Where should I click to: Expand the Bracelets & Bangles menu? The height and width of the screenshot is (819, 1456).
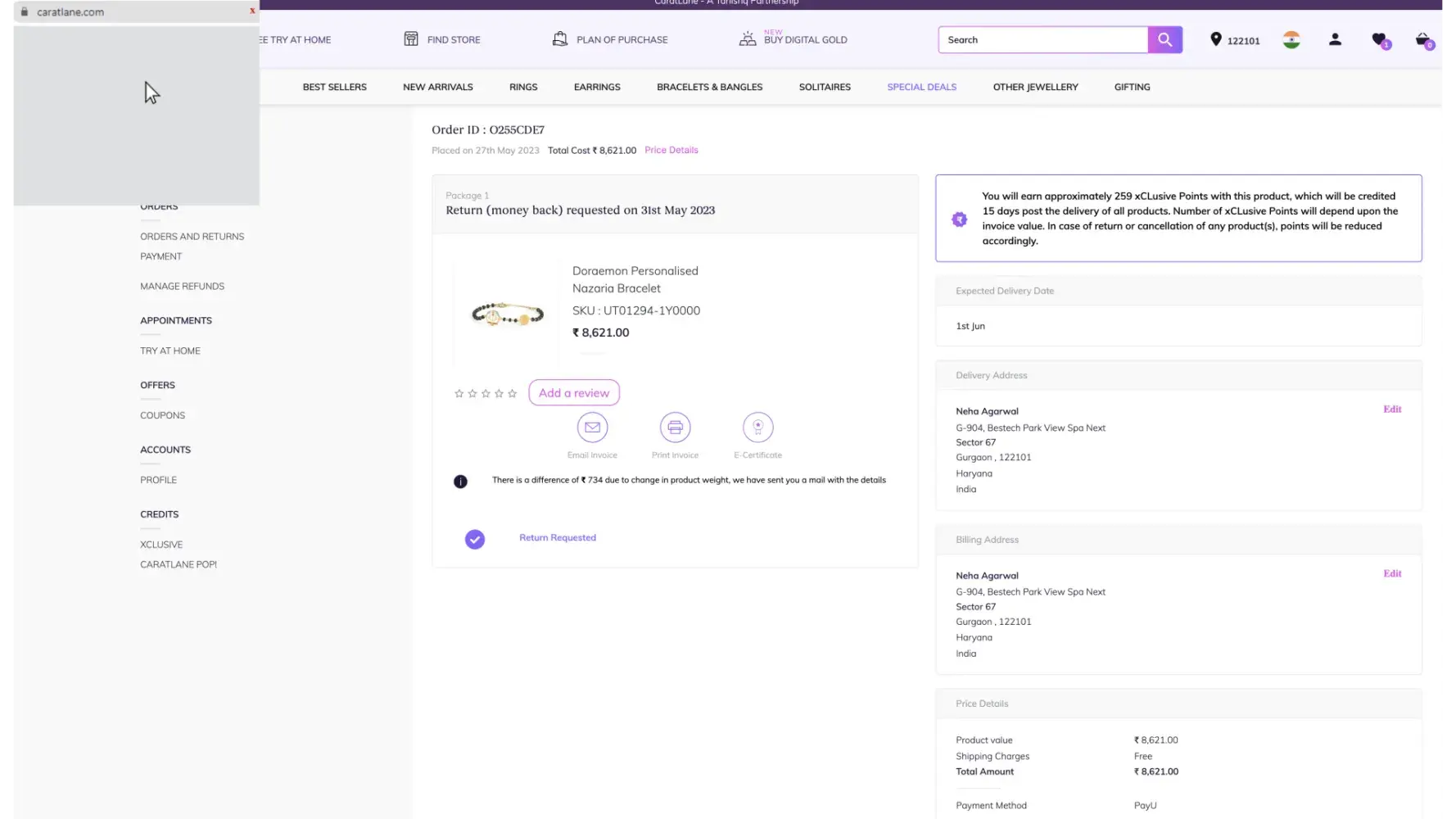pyautogui.click(x=709, y=87)
